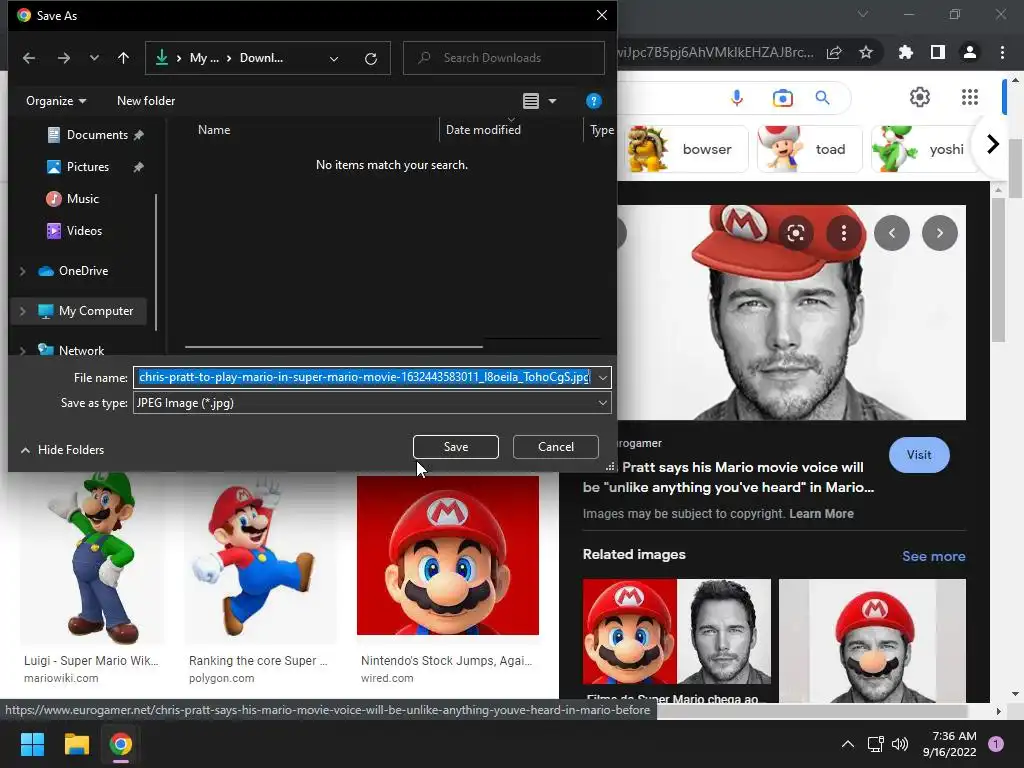Open the Windows Start menu
Viewport: 1024px width, 768px height.
pyautogui.click(x=32, y=744)
